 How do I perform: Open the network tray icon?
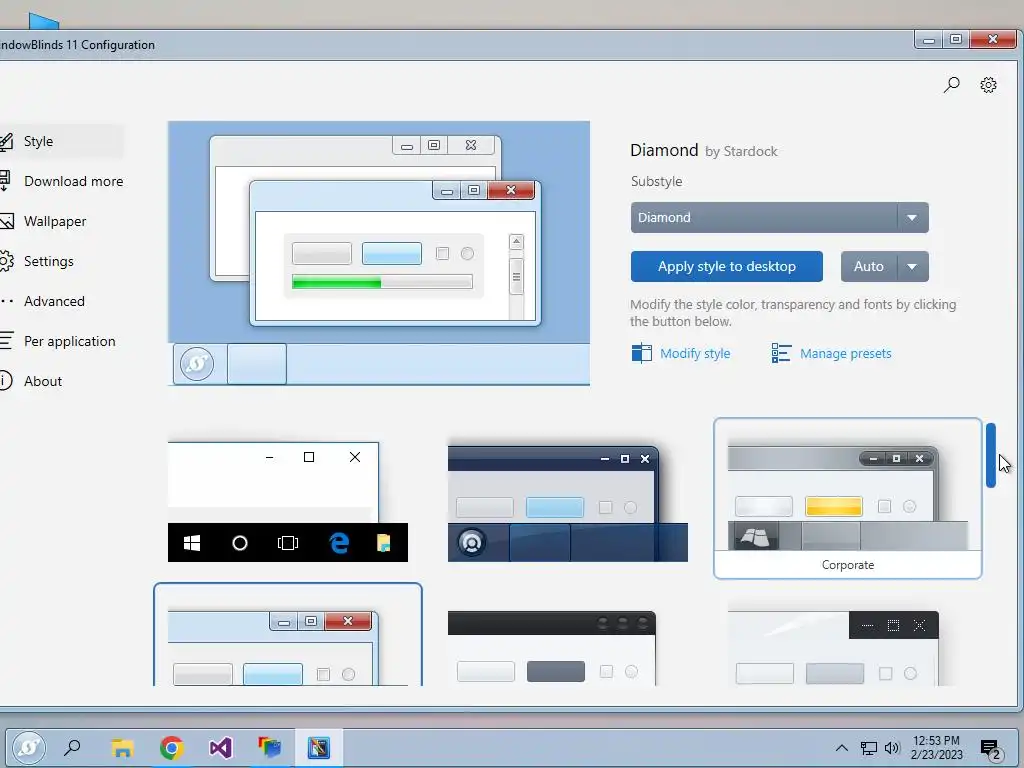coord(869,748)
